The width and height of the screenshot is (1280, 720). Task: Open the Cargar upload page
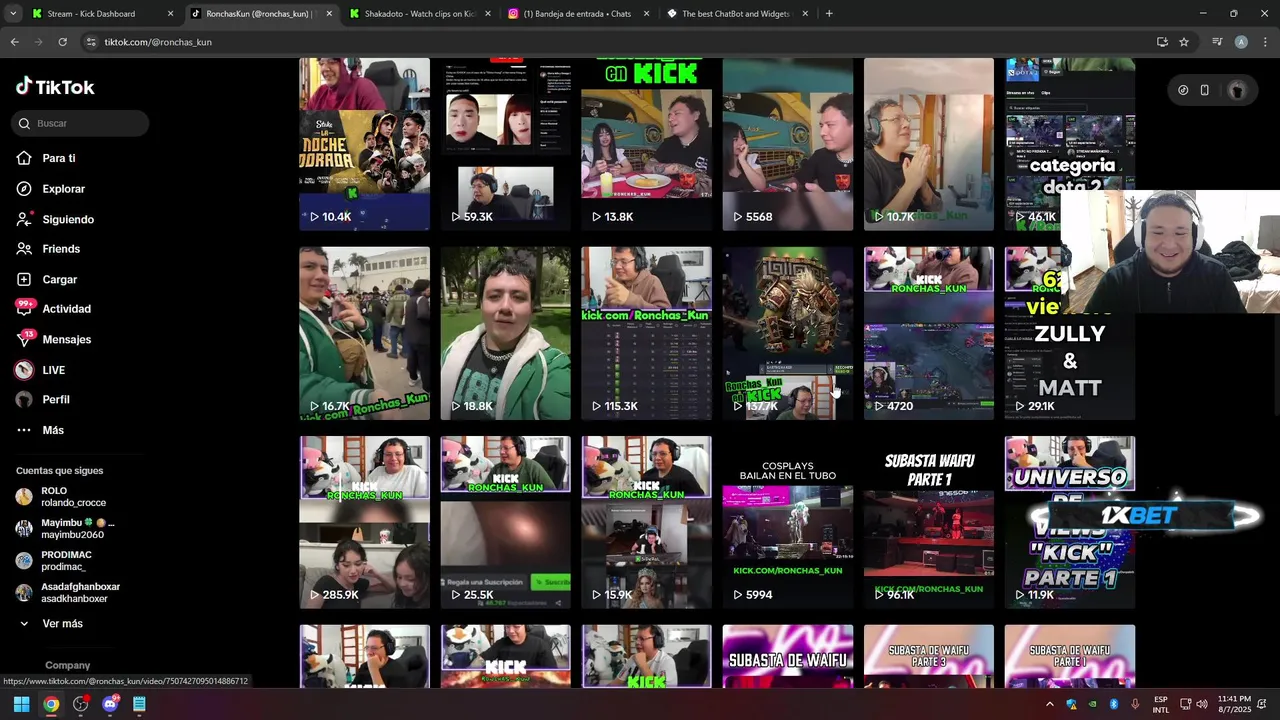(x=47, y=279)
